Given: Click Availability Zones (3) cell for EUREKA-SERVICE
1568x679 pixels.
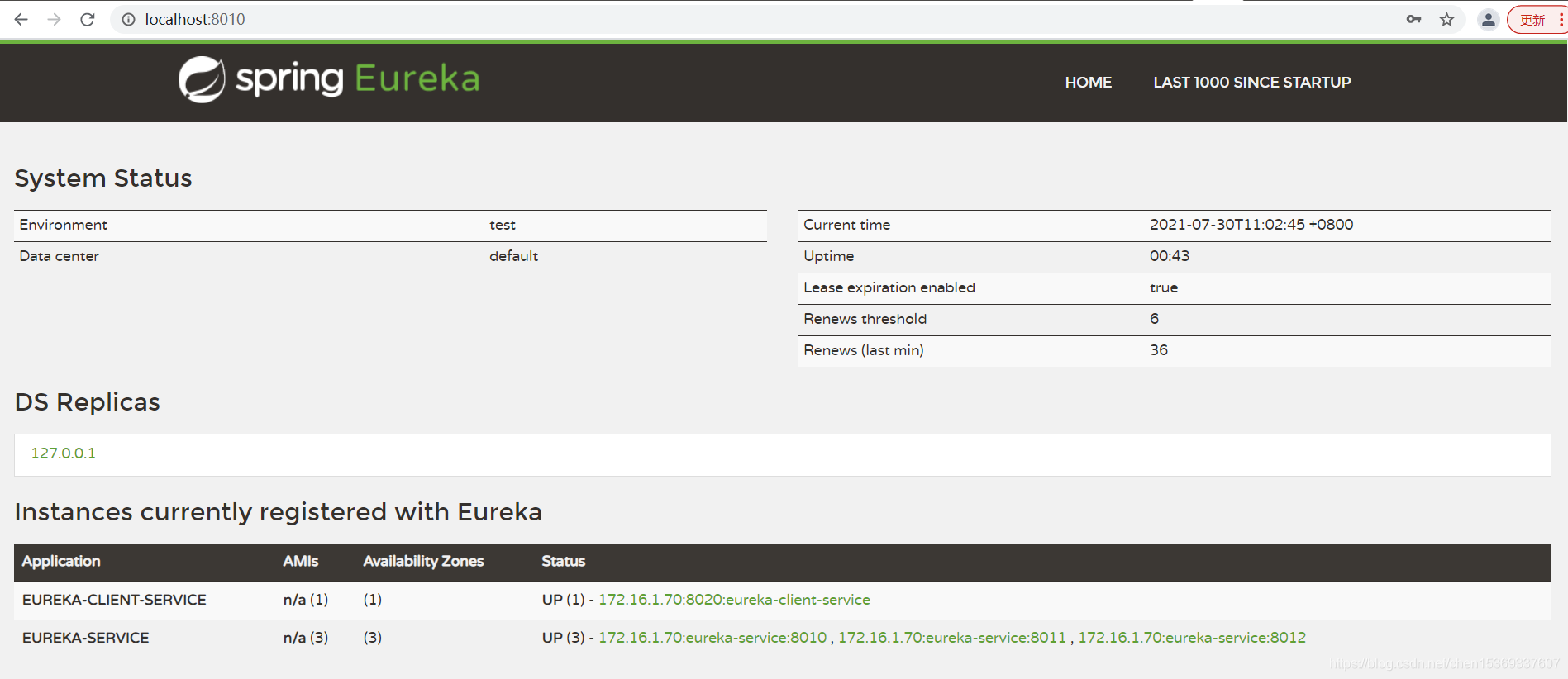Looking at the screenshot, I should pos(373,638).
